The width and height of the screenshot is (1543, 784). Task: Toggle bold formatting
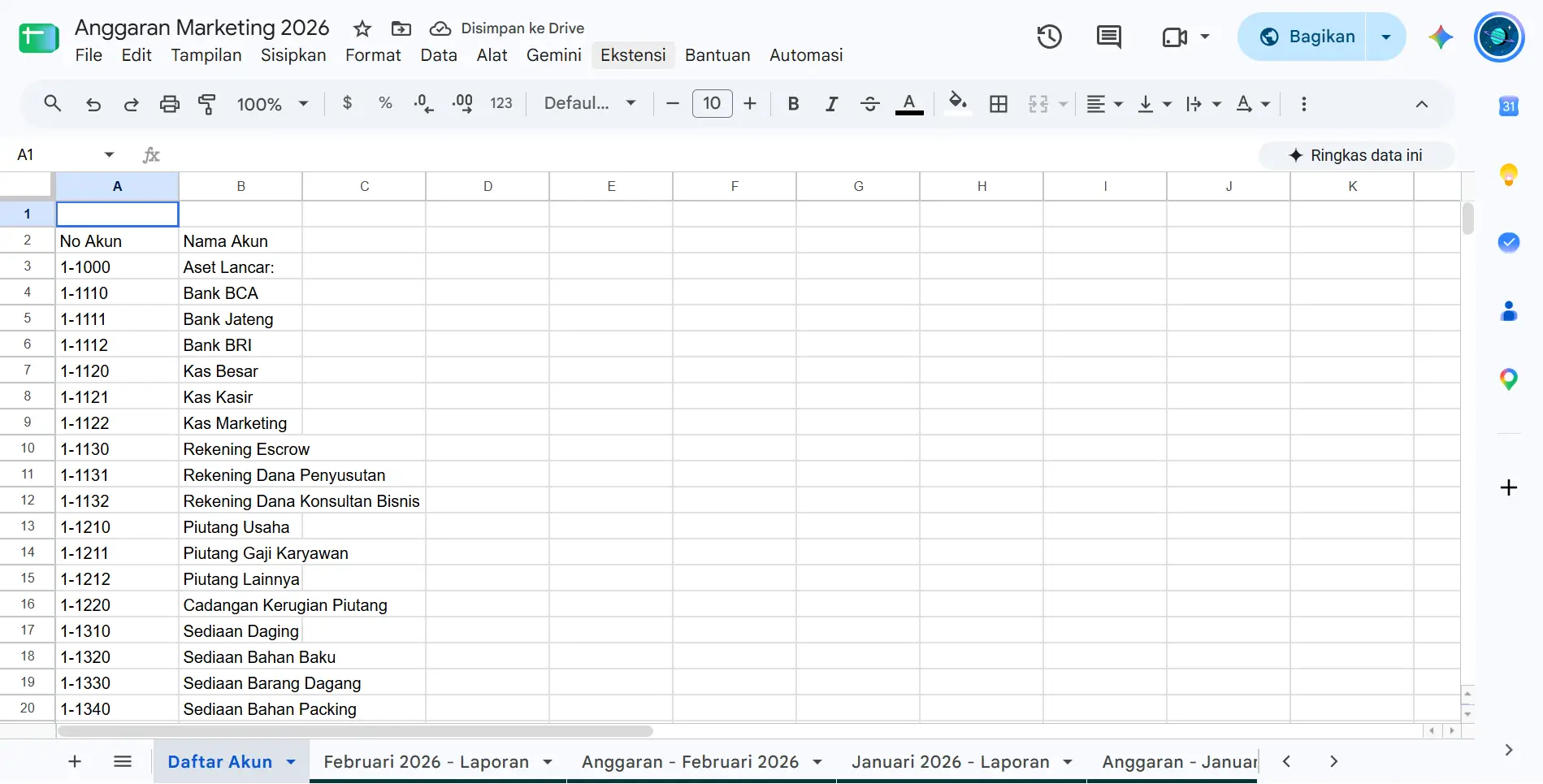click(x=794, y=104)
